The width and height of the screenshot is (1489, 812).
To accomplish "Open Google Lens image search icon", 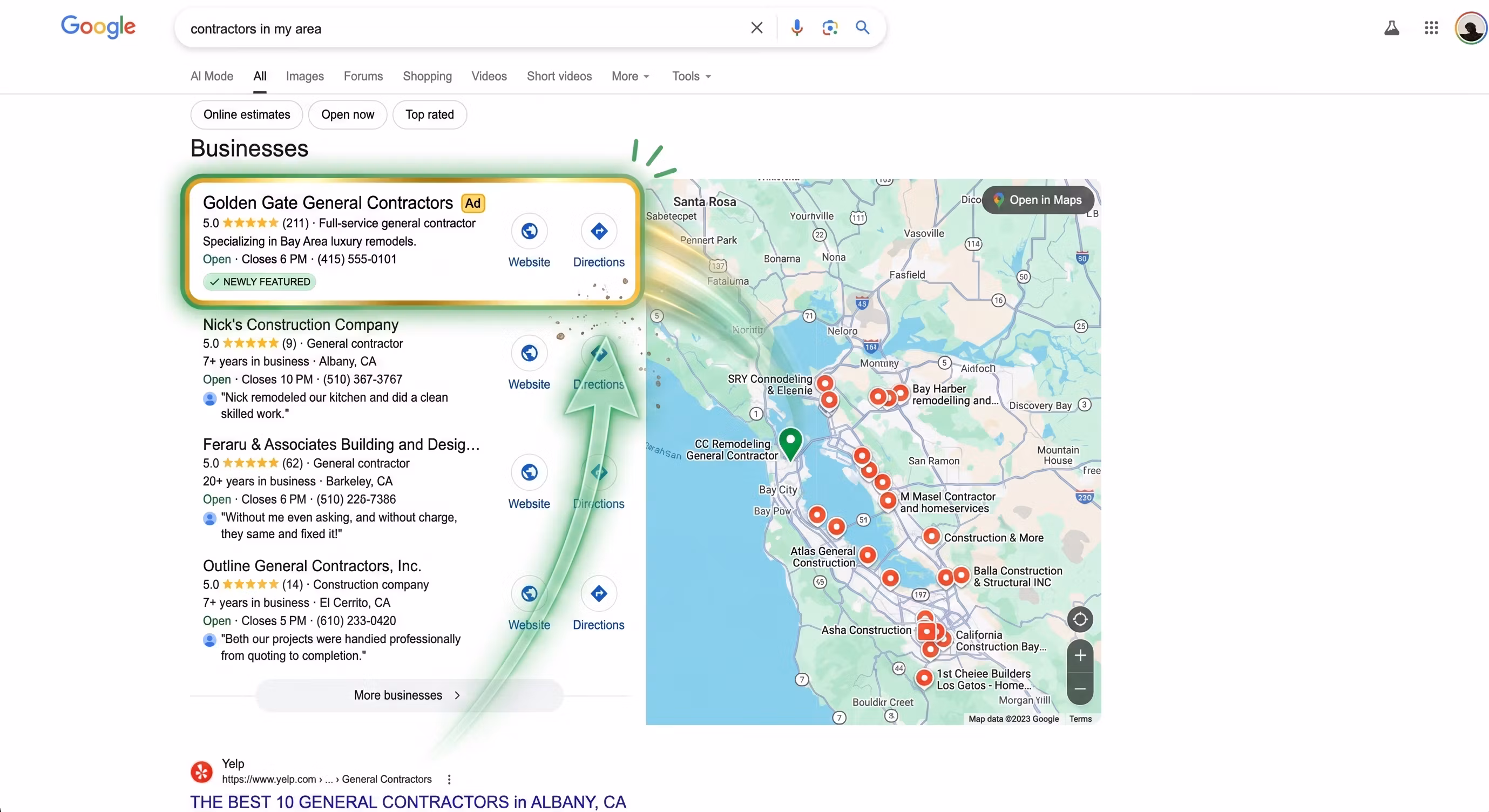I will tap(829, 28).
